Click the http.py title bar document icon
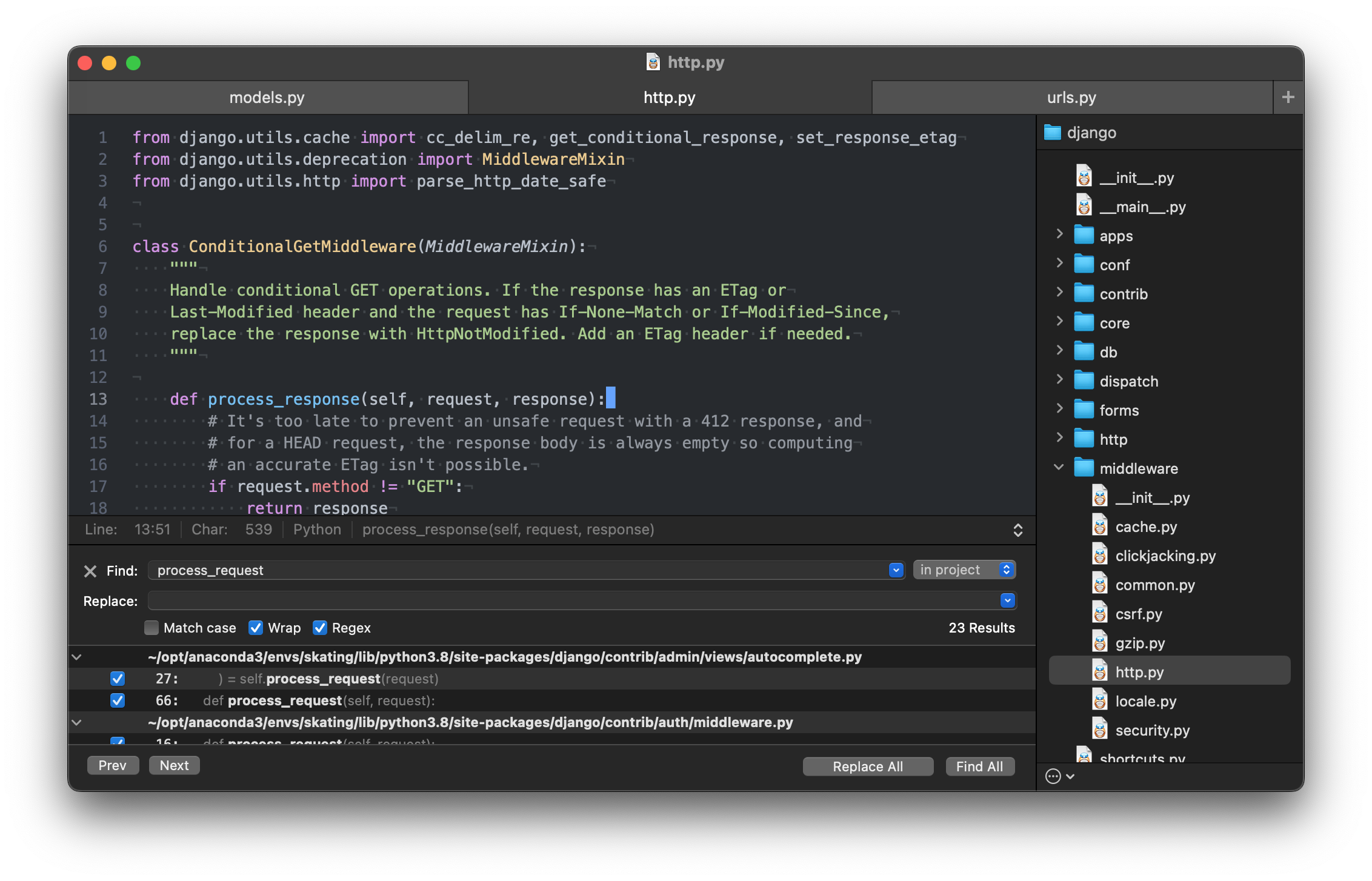Image resolution: width=1372 pixels, height=881 pixels. 653,62
